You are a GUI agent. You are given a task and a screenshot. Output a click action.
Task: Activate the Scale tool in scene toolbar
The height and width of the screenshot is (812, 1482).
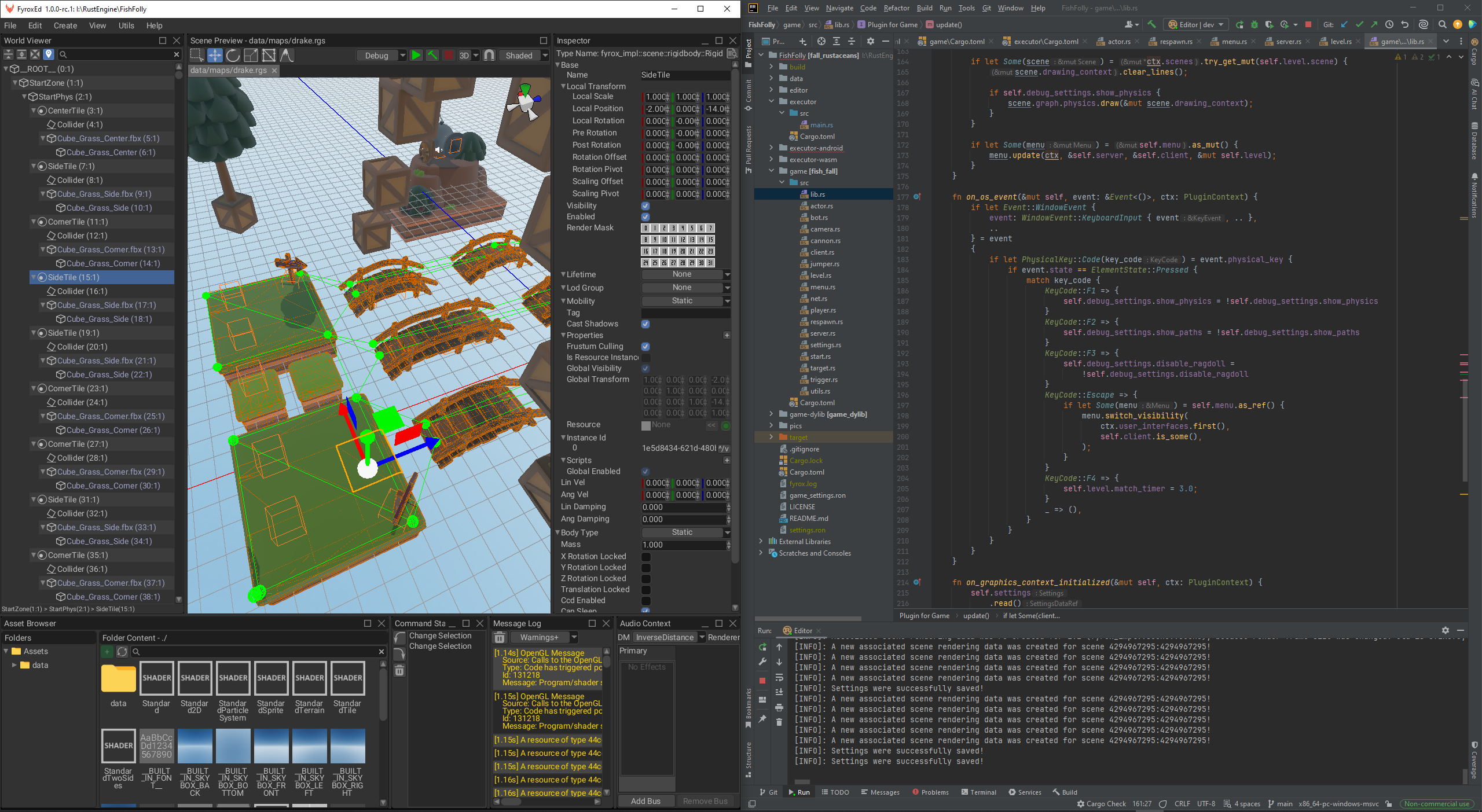(251, 56)
